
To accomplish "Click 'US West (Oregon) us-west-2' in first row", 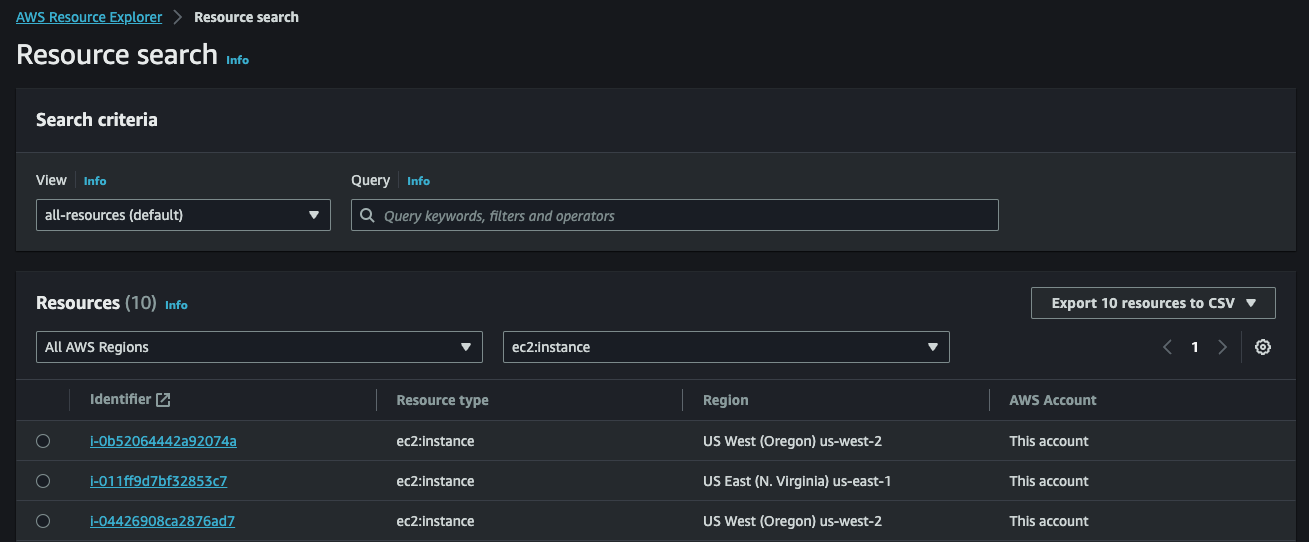I will [x=792, y=441].
